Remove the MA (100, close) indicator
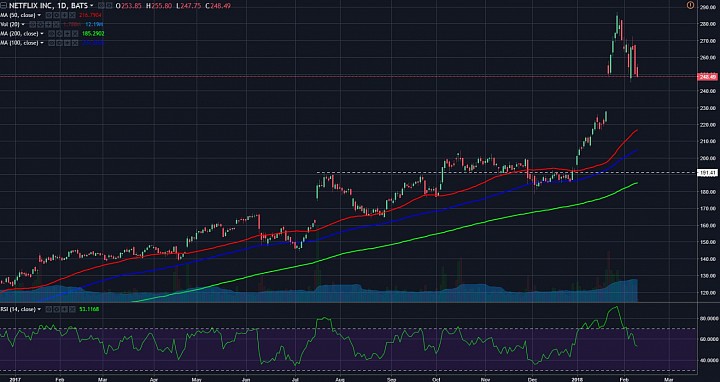This screenshot has height=382, width=720. (x=75, y=43)
